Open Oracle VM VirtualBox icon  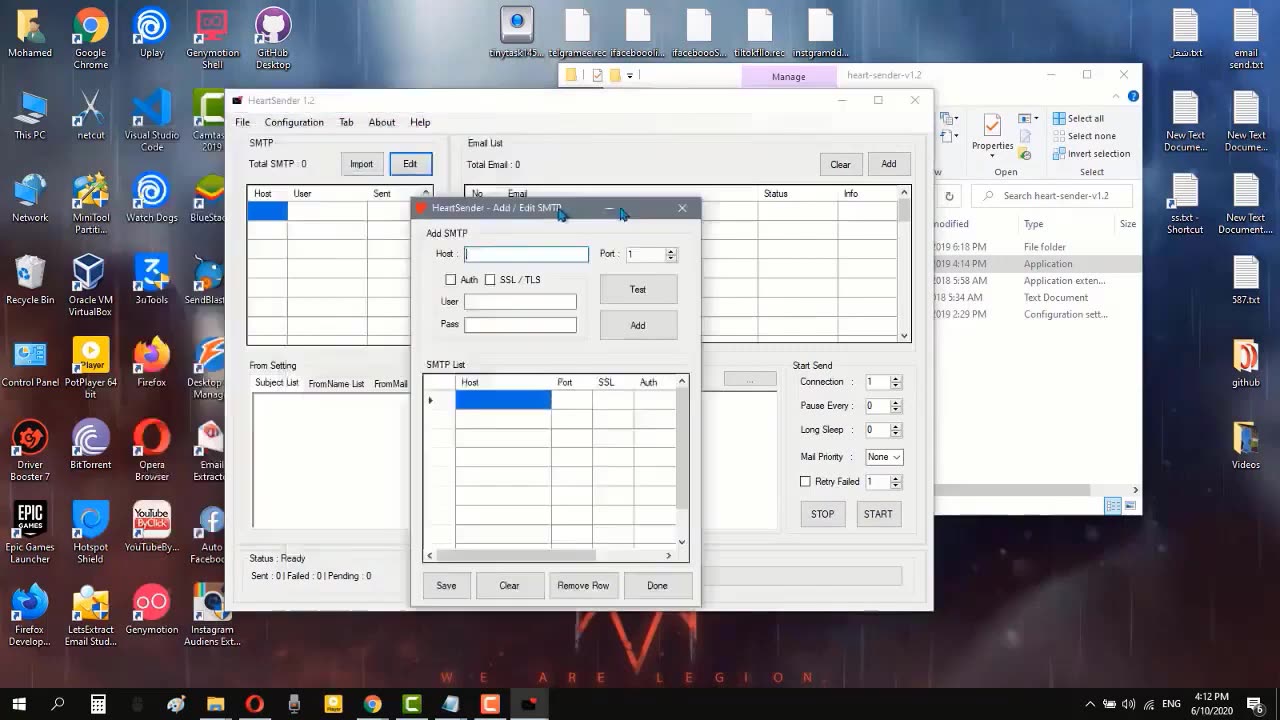coord(90,286)
